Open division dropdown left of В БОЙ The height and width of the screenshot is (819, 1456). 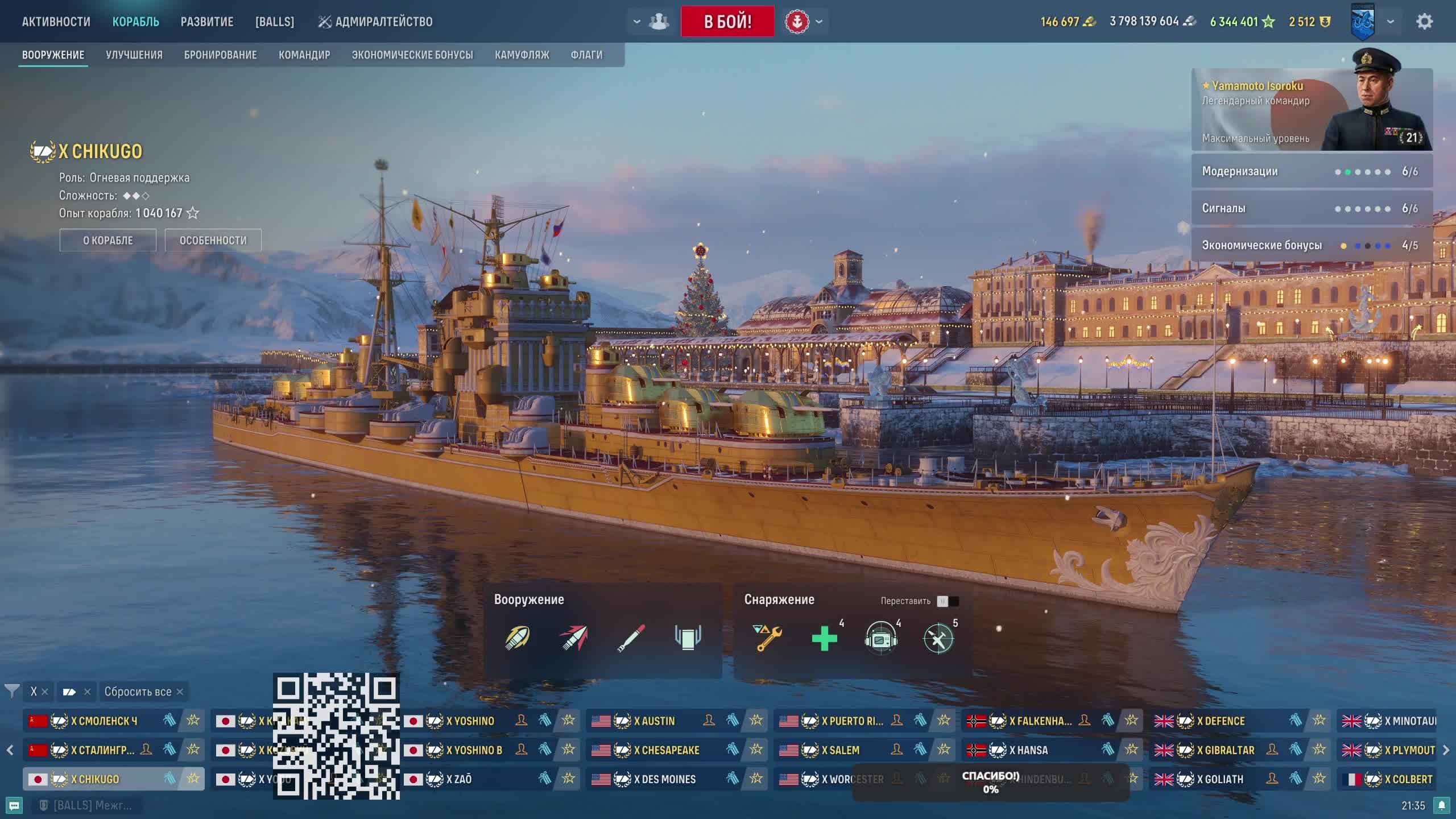pyautogui.click(x=637, y=22)
